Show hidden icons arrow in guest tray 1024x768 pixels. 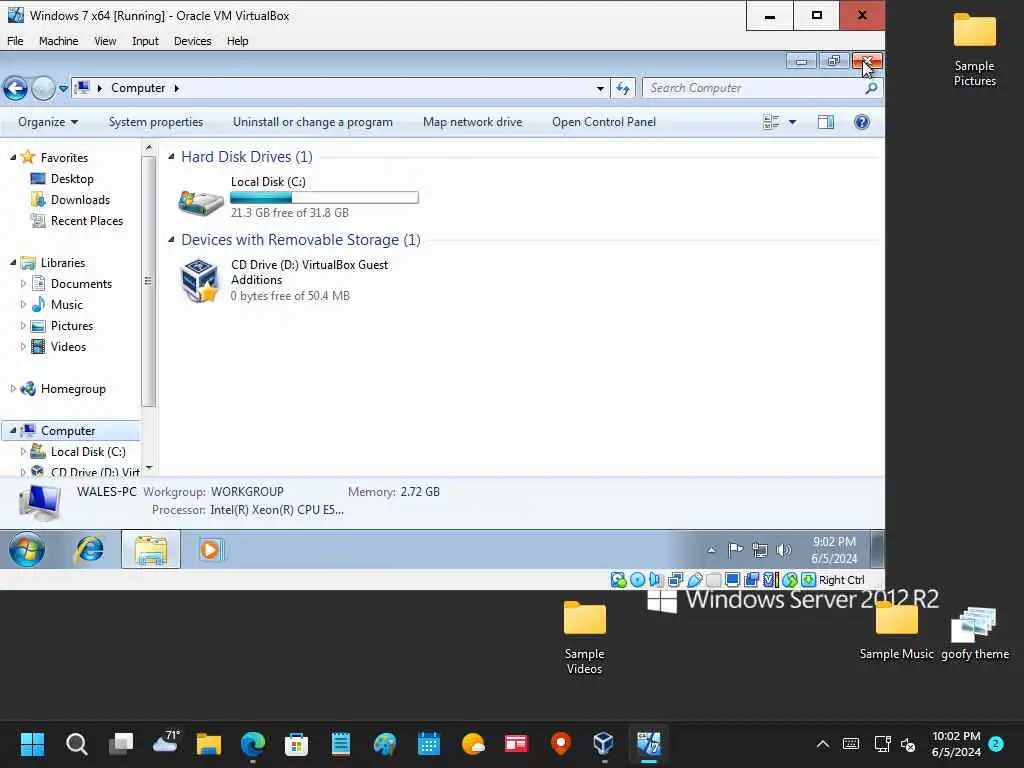pos(711,551)
